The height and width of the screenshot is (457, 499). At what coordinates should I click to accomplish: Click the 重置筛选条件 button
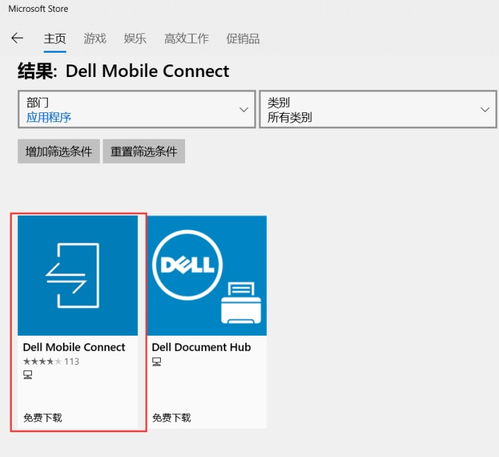144,151
